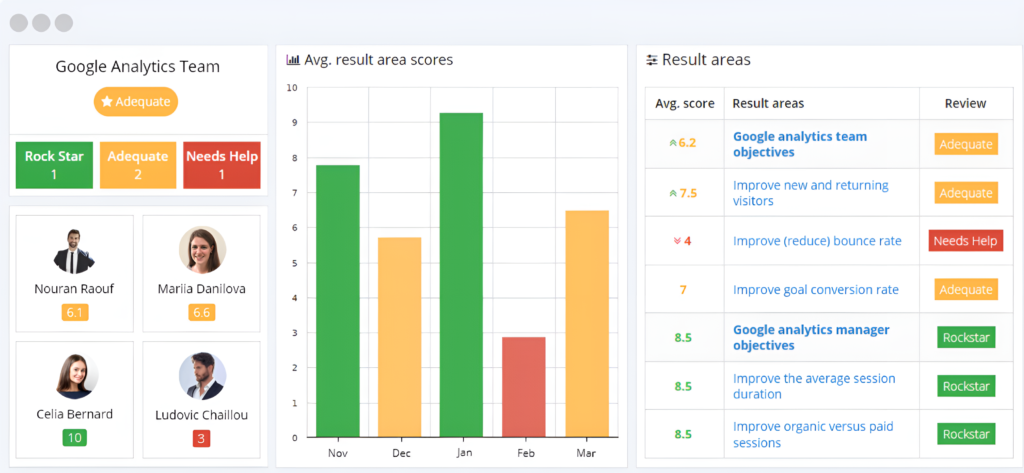Open Improve goal conversion rate link
Screen dimensions: 1024x473
[x=815, y=290]
